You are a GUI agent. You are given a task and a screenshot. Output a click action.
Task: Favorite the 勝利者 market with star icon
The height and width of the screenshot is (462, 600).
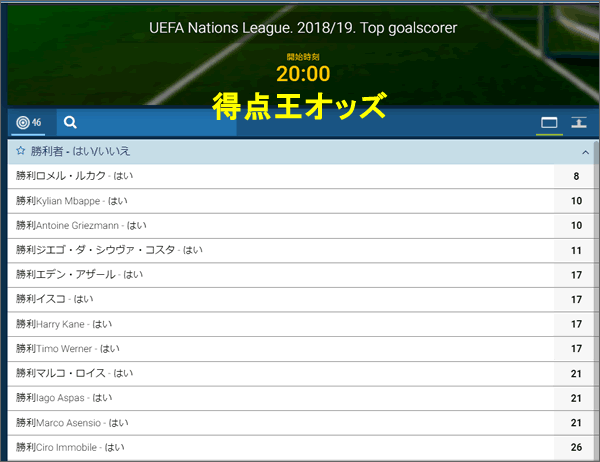(x=21, y=151)
